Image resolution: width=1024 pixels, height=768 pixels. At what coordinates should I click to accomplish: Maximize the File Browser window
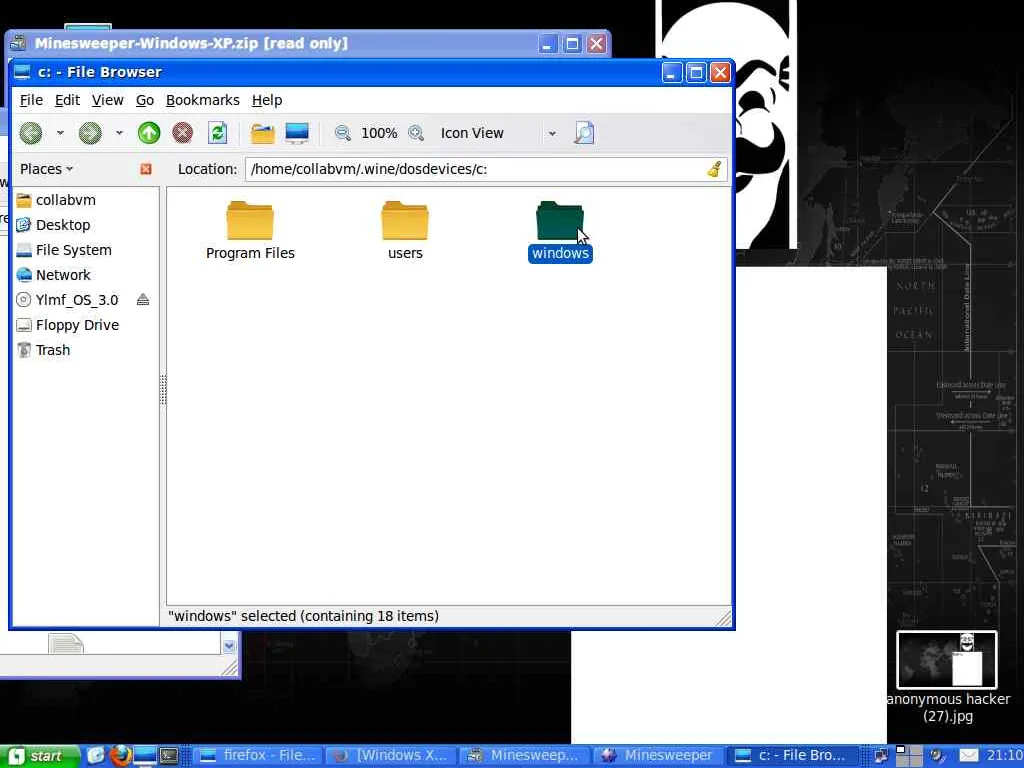(x=696, y=72)
